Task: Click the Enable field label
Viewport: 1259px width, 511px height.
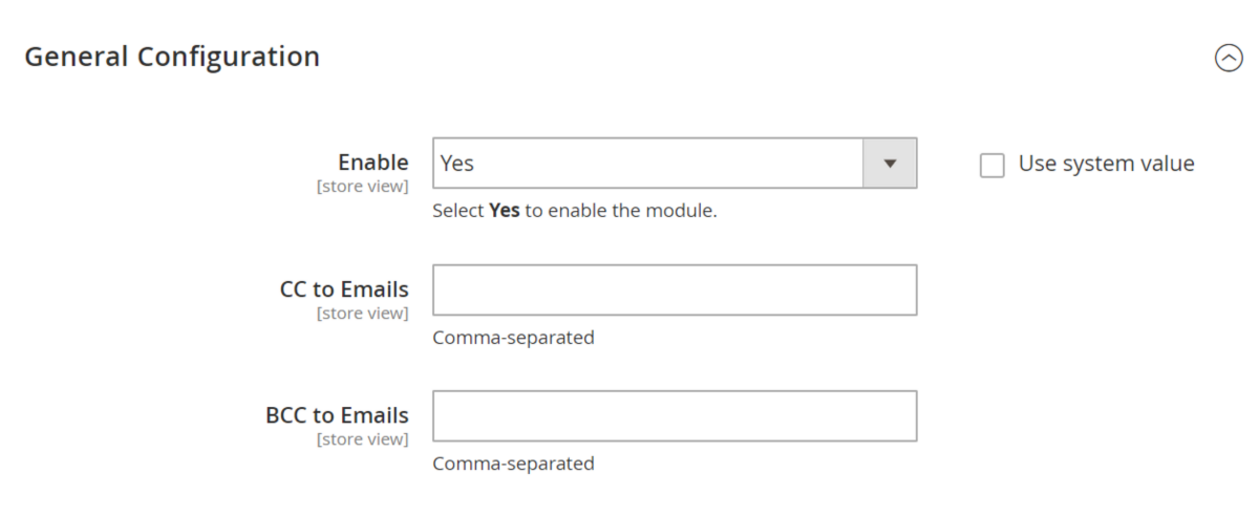Action: point(374,162)
